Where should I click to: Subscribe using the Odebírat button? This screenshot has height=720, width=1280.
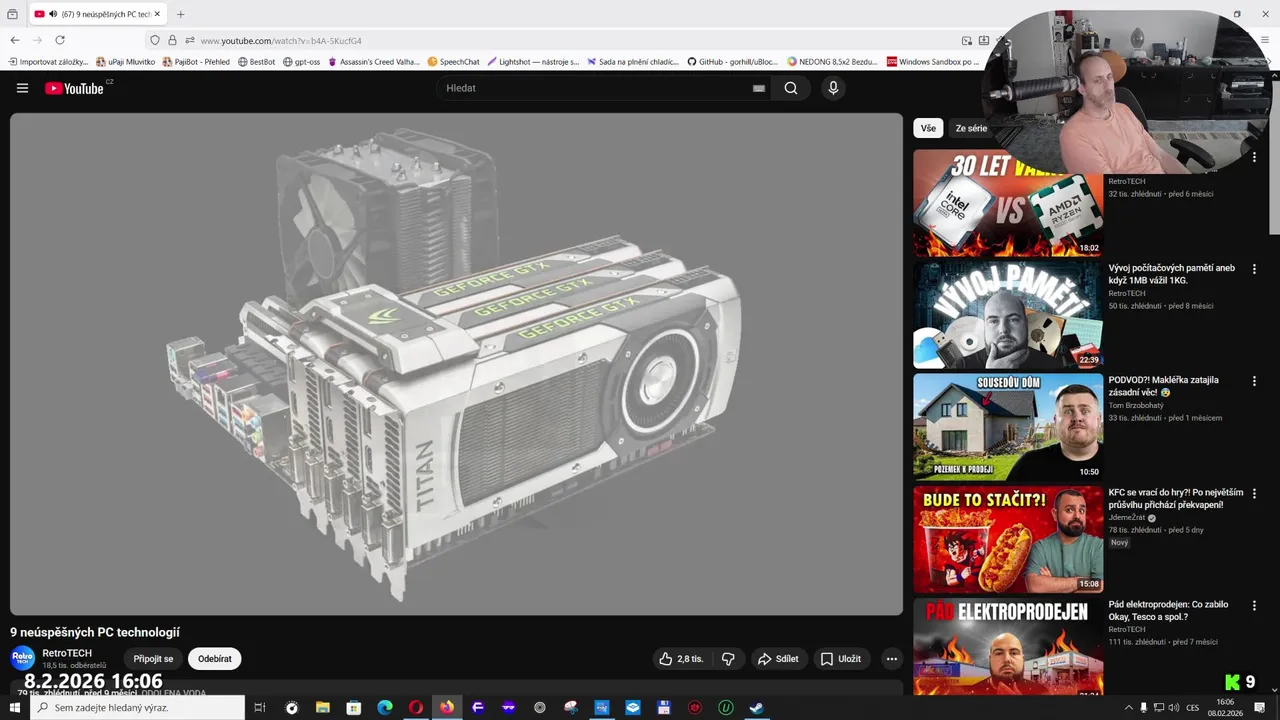coord(215,659)
